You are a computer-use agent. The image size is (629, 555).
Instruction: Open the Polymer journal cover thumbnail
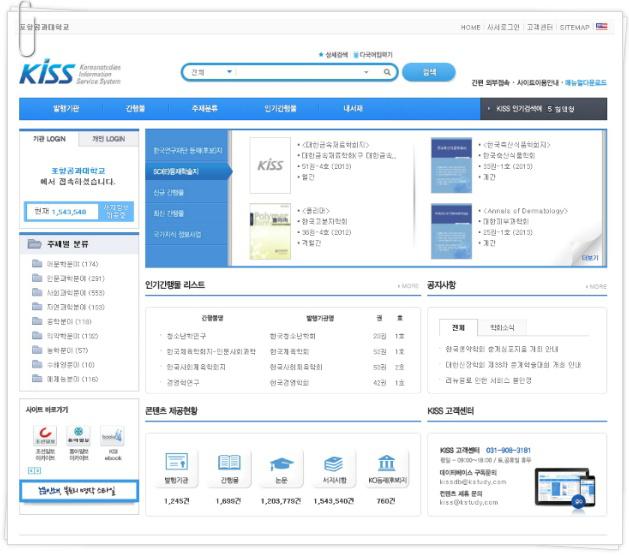(270, 231)
